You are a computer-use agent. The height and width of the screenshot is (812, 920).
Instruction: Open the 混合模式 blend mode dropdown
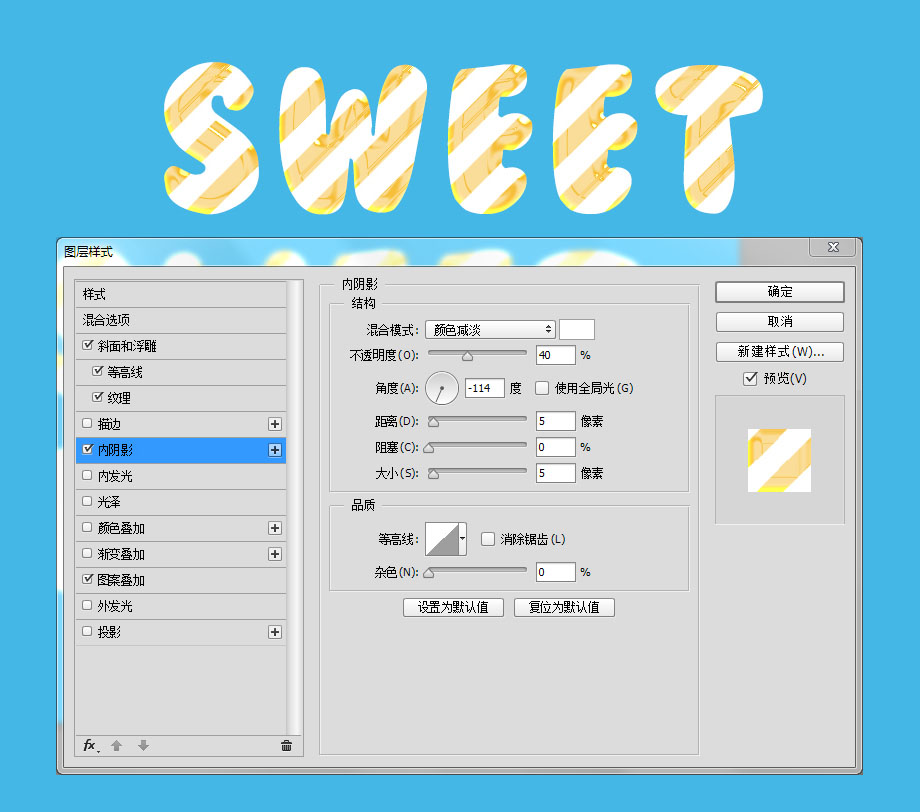tap(490, 328)
